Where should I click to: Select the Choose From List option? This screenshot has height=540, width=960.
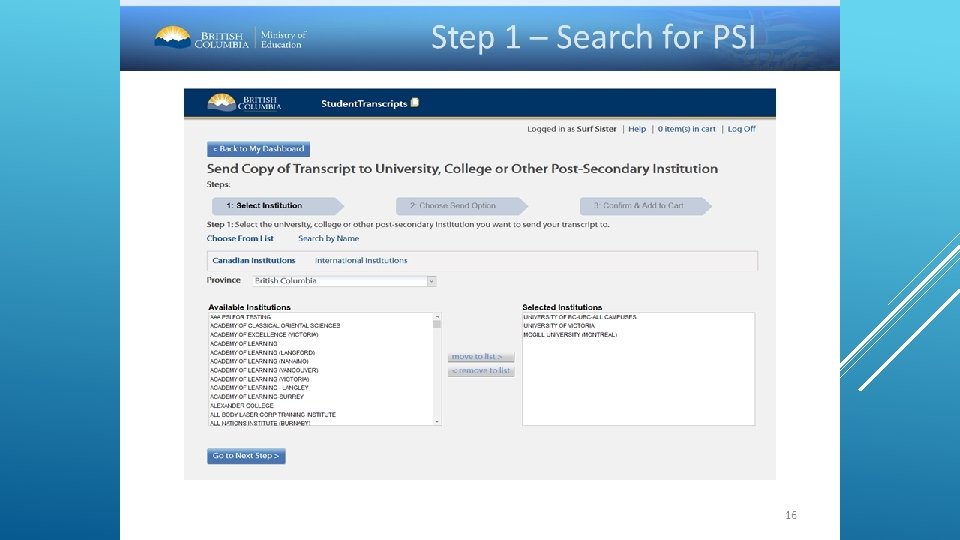pyautogui.click(x=240, y=238)
